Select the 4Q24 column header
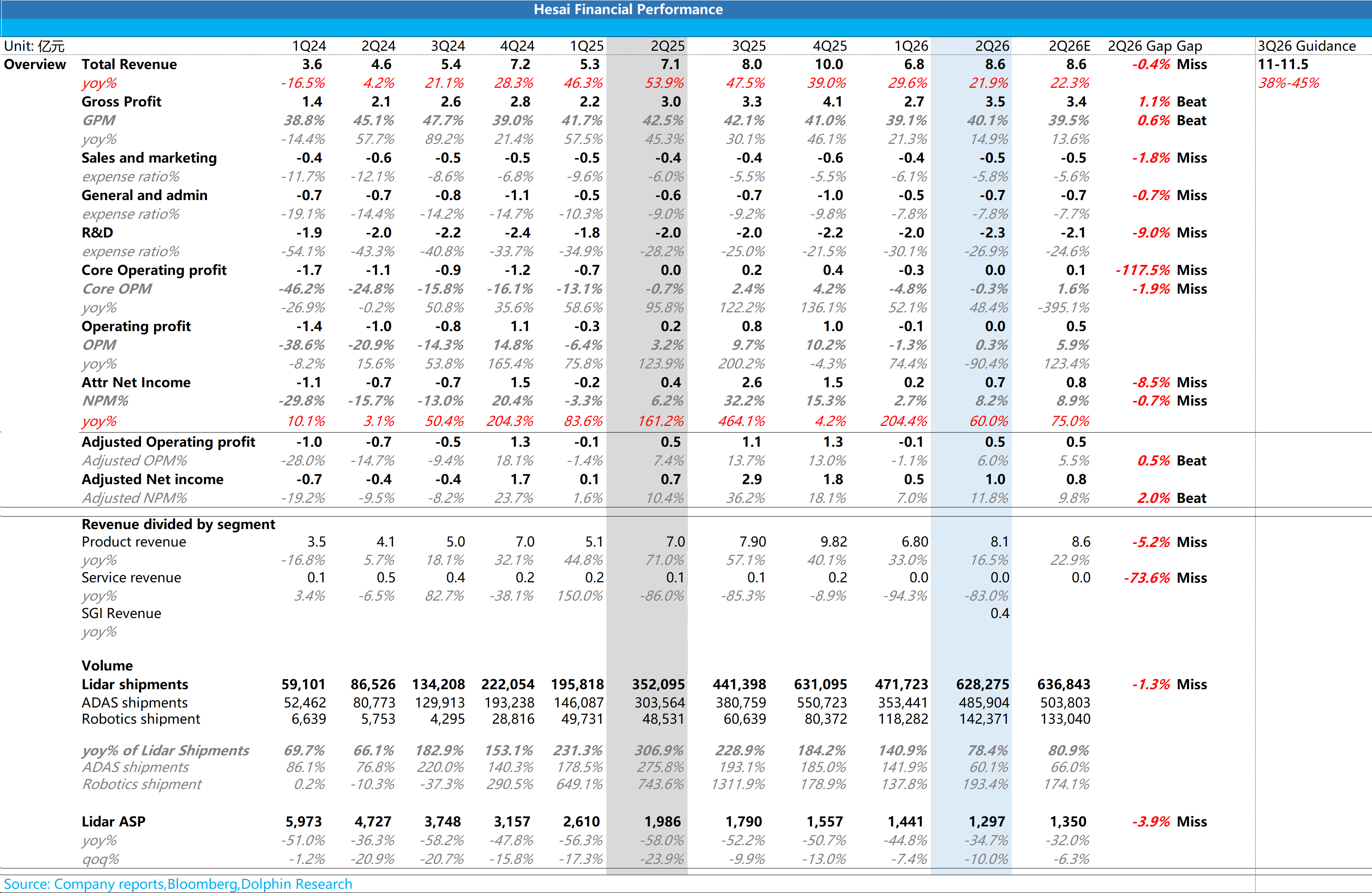This screenshot has width=1372, height=893. tap(517, 46)
